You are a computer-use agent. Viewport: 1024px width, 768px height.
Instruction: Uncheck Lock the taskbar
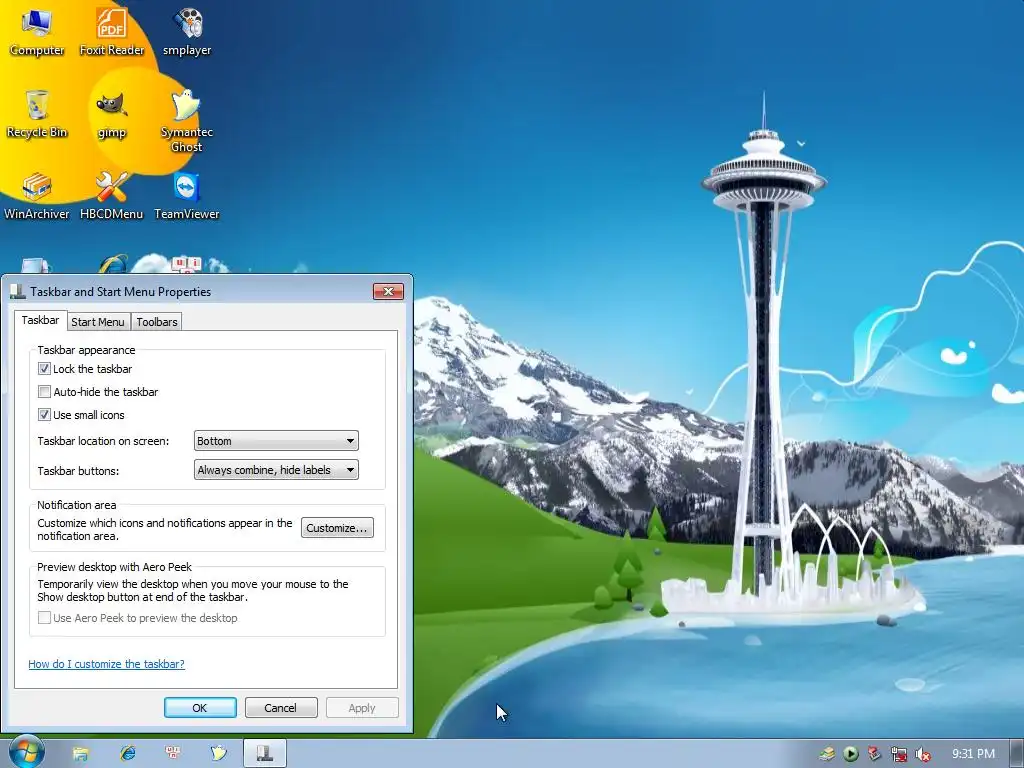(x=44, y=368)
